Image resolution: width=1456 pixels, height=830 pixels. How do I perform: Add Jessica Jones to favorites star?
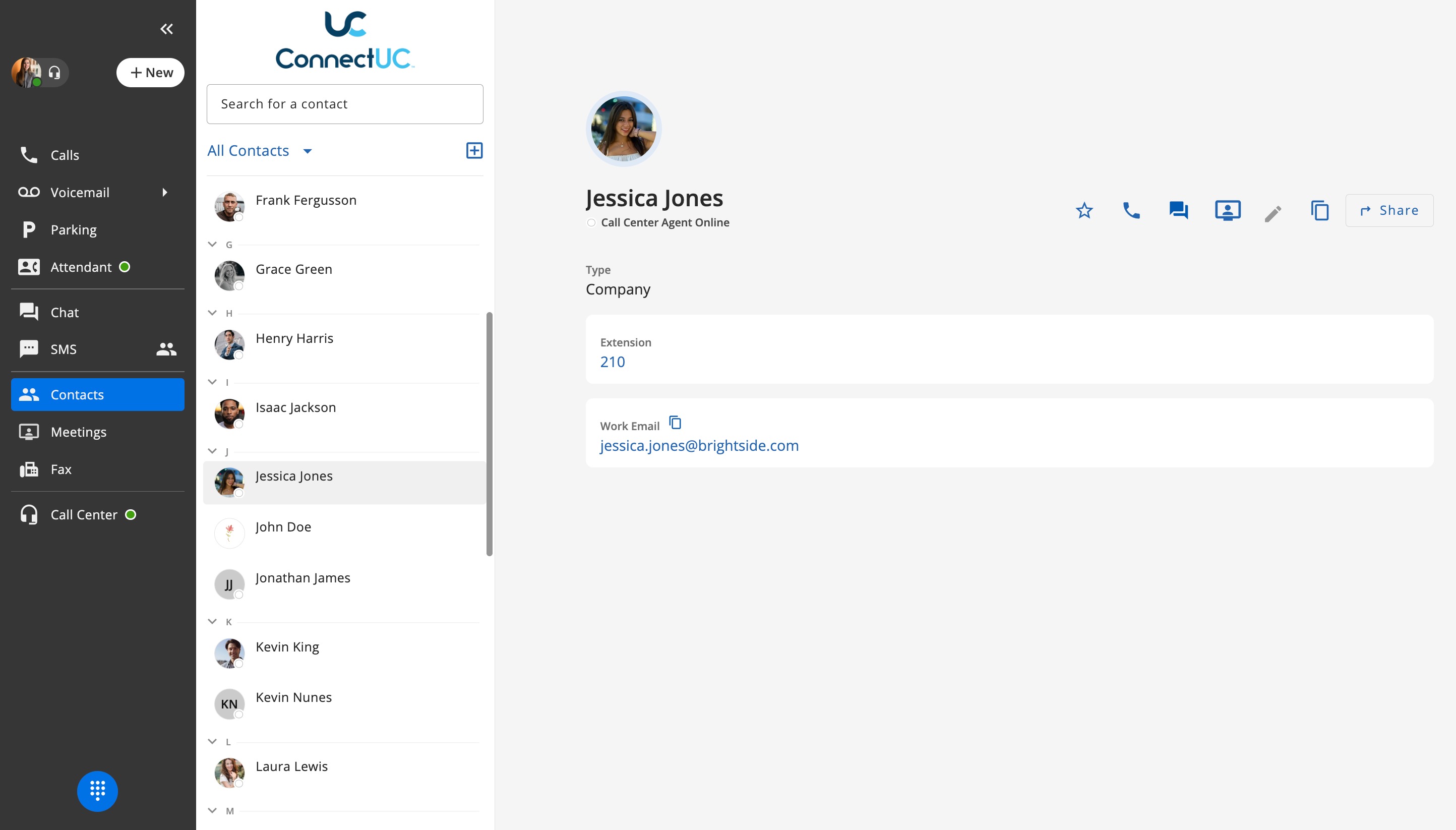1084,210
